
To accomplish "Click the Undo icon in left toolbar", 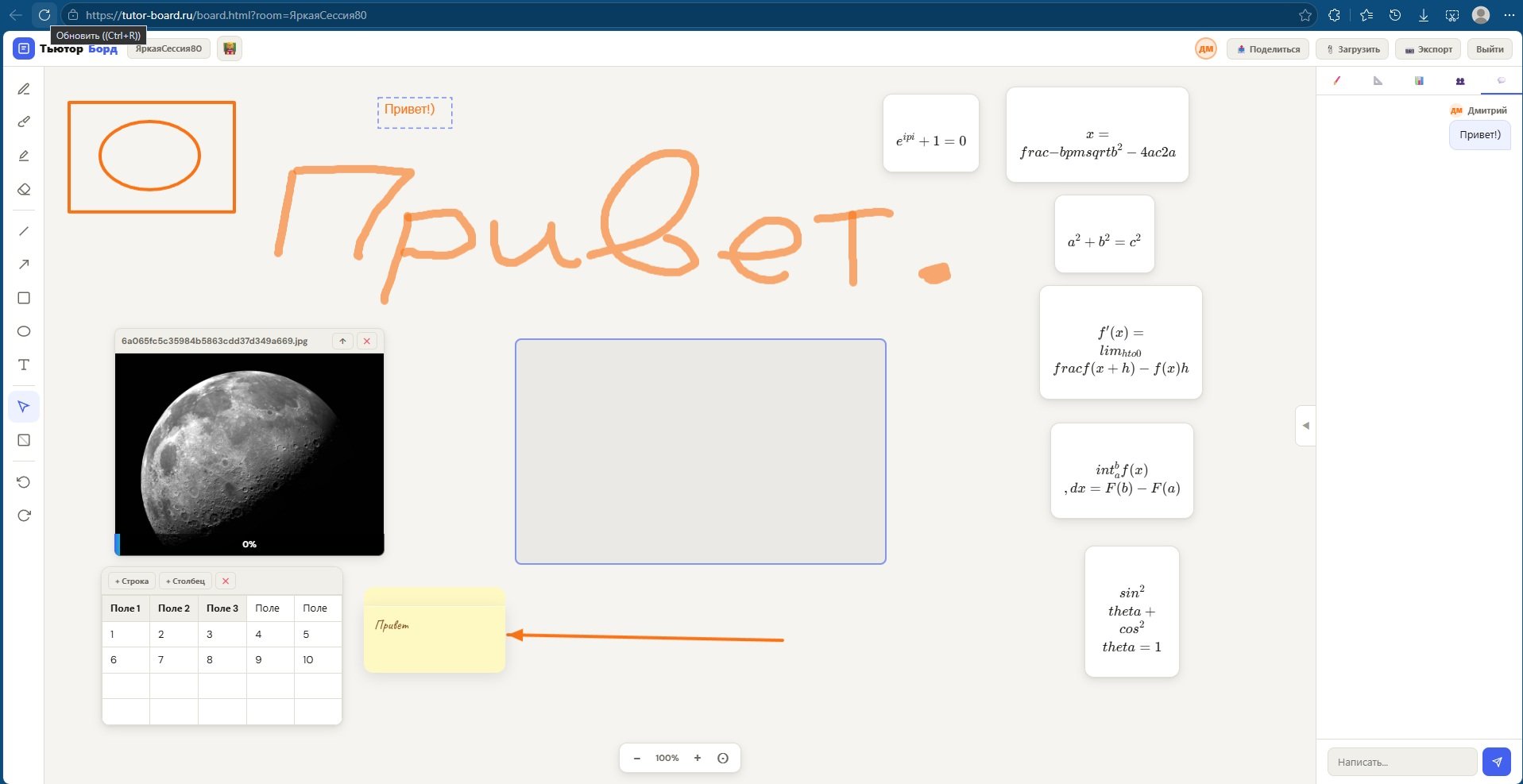I will point(24,482).
